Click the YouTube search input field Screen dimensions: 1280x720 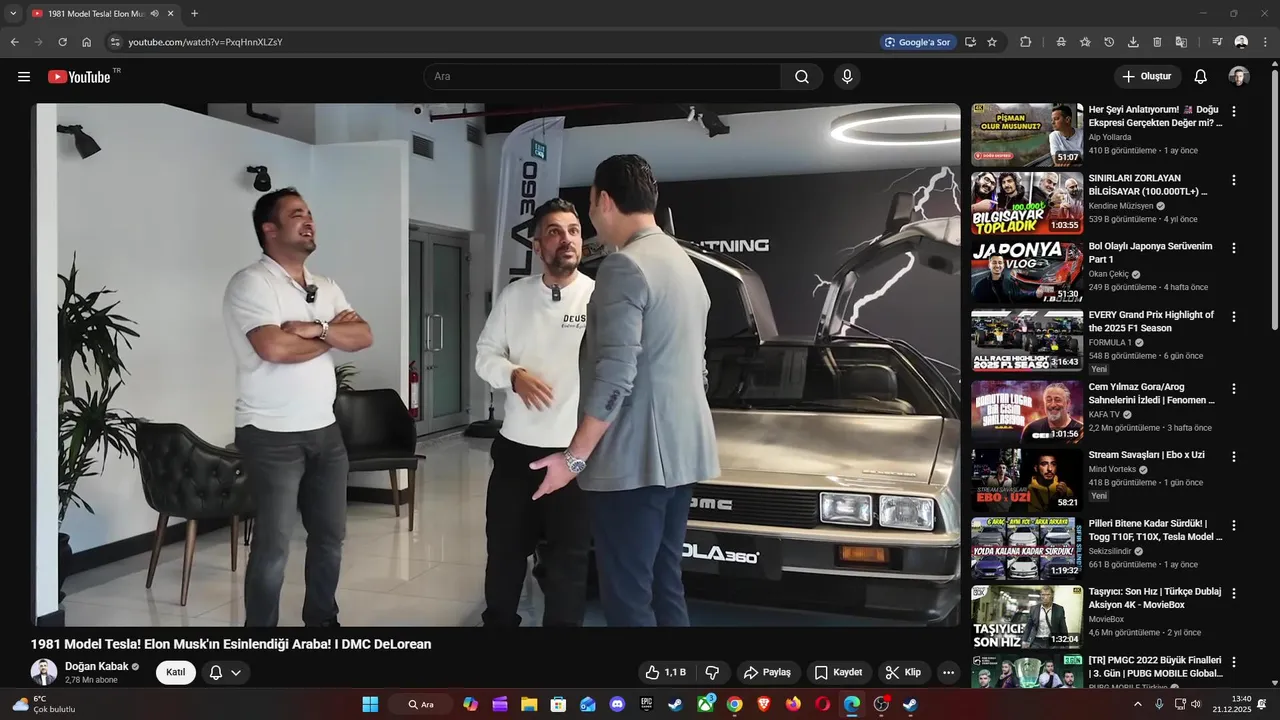pos(603,77)
